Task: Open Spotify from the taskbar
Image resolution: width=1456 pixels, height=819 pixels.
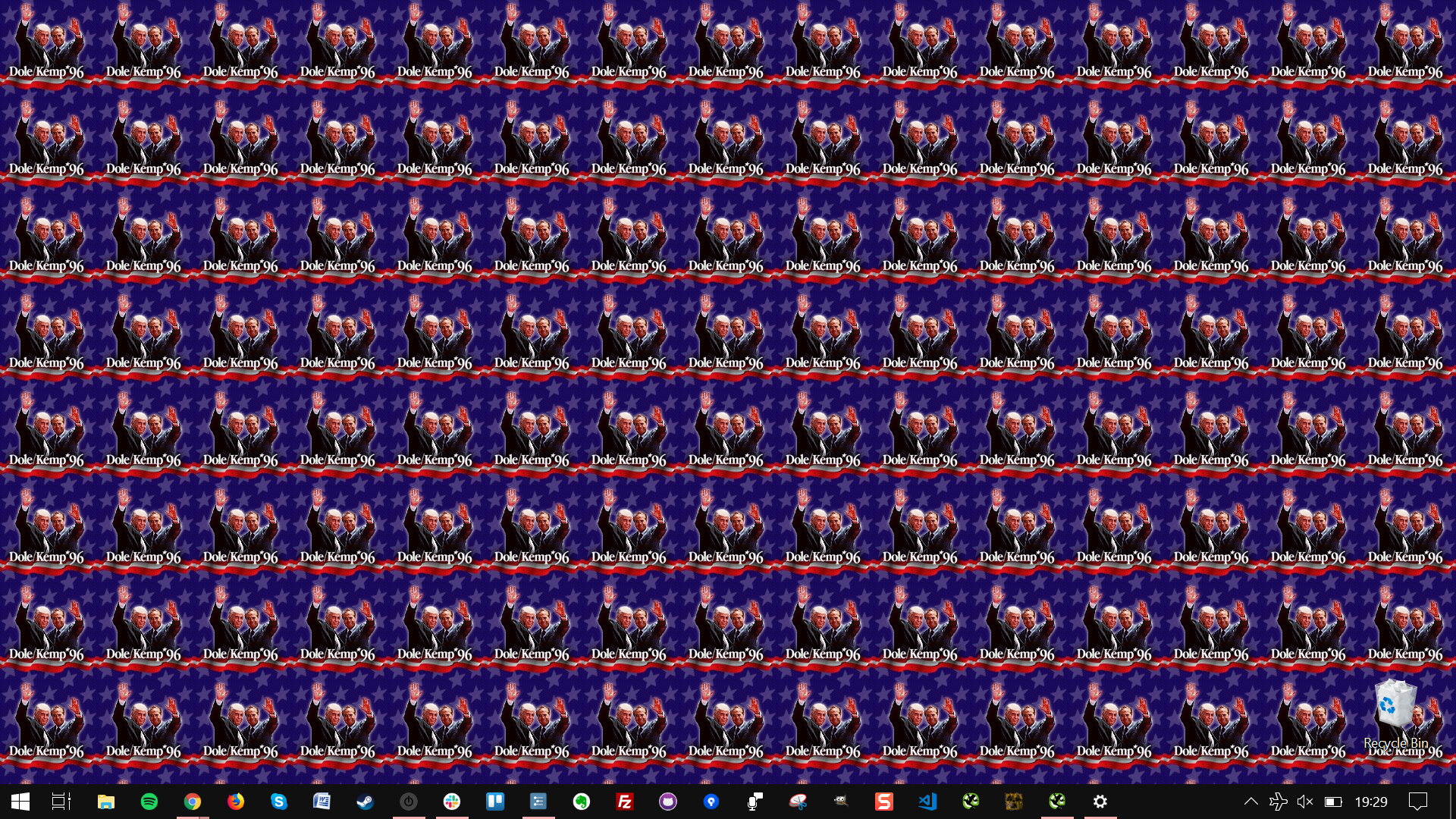Action: pyautogui.click(x=149, y=802)
